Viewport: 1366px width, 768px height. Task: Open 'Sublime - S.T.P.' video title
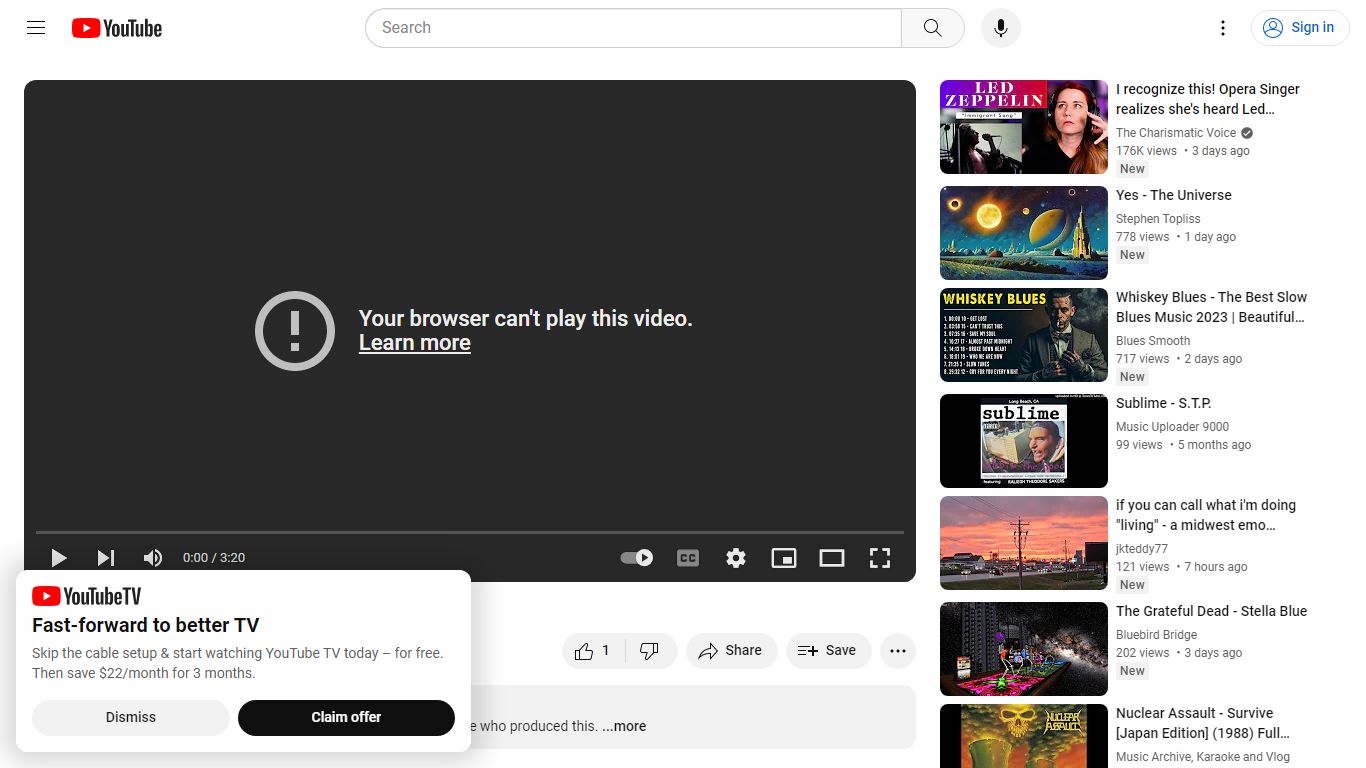(x=1164, y=403)
